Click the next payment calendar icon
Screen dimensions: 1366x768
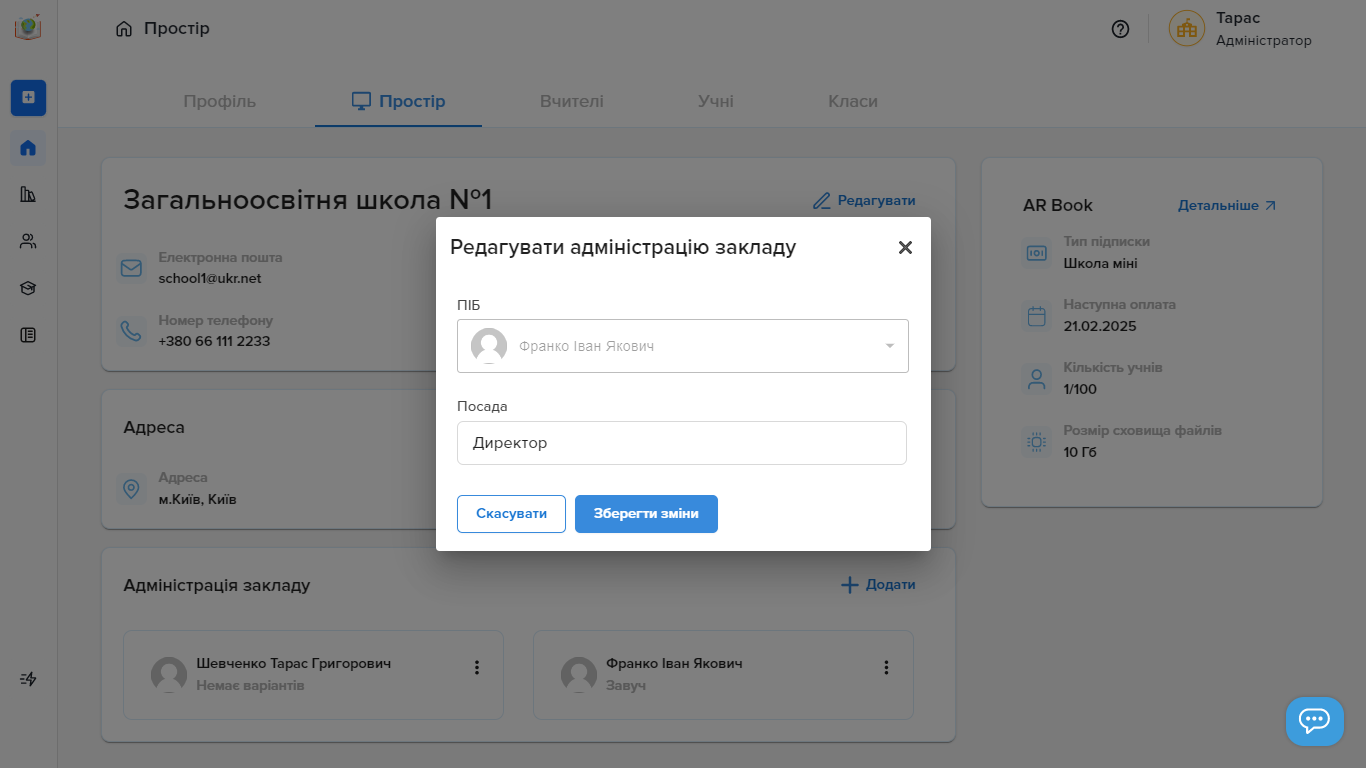click(x=1037, y=316)
